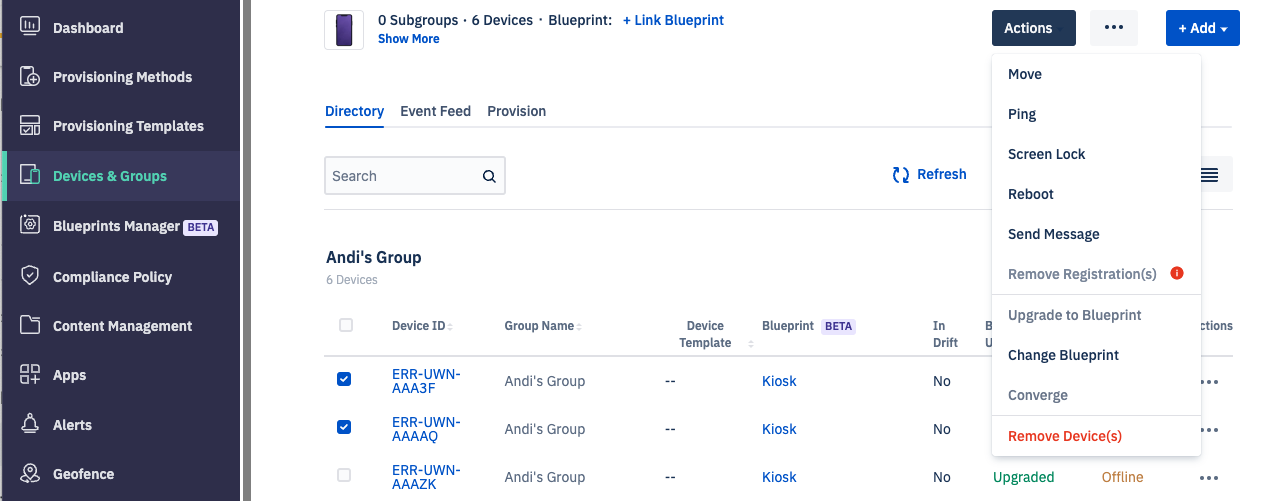Open the Dashboard icon in sidebar
This screenshot has width=1264, height=501.
tap(30, 27)
